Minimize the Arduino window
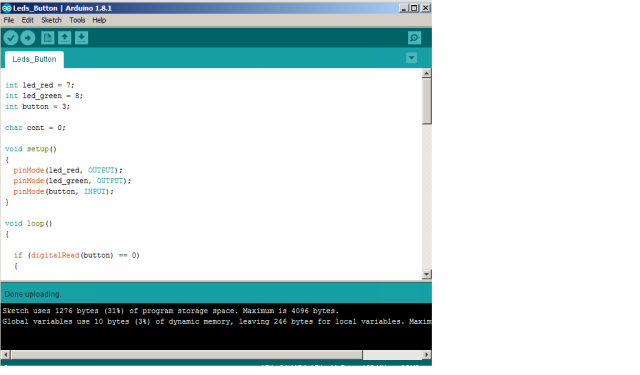640x375 pixels. [404, 8]
